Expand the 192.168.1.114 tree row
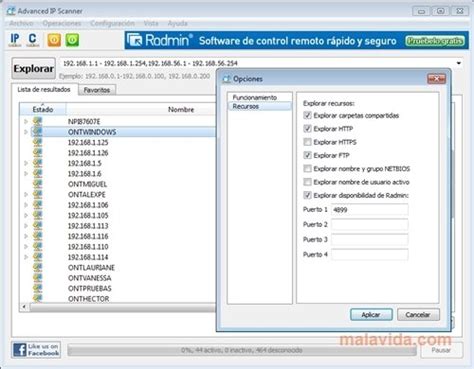The image size is (474, 369). pos(26,257)
